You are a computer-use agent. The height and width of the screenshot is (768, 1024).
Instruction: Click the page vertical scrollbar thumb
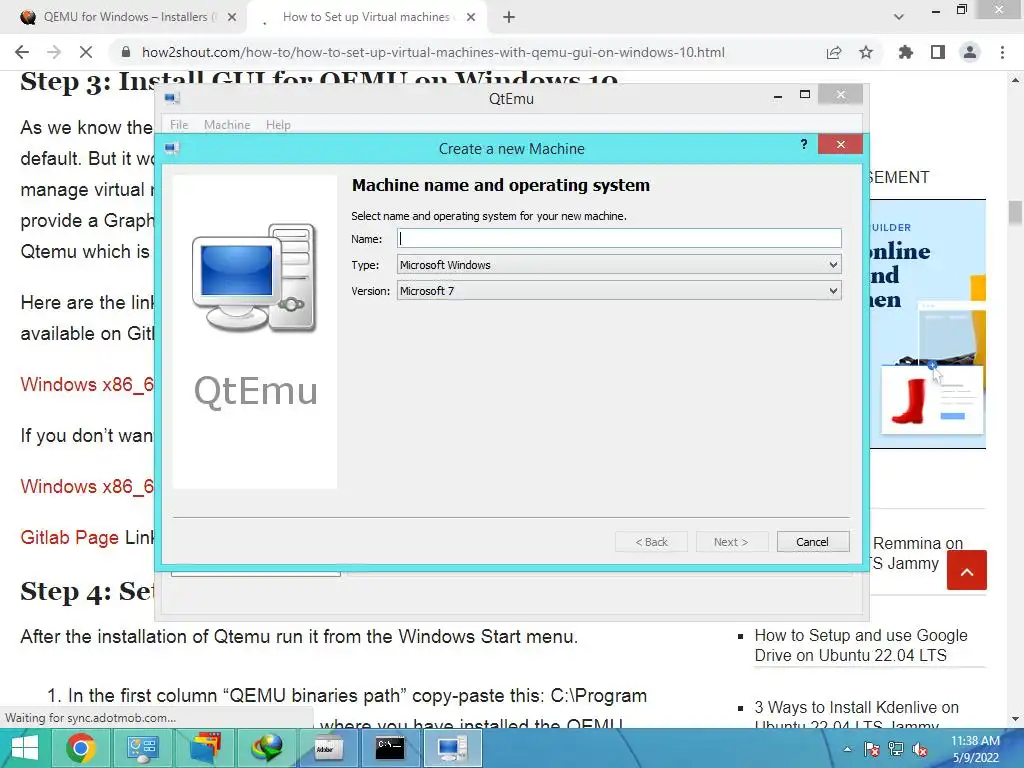tap(1015, 214)
